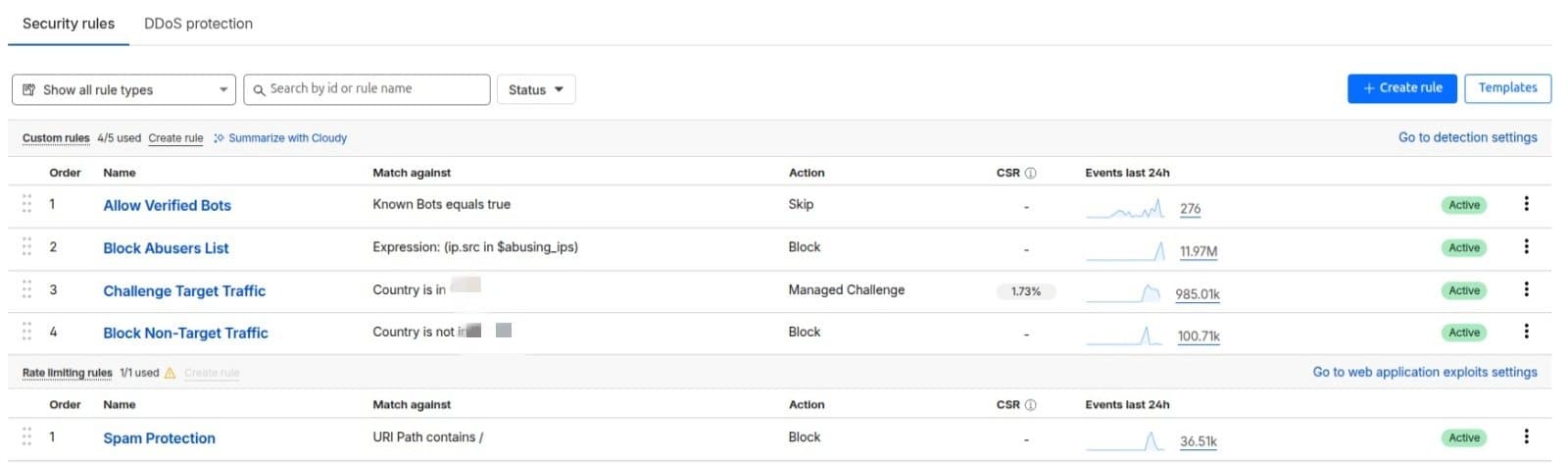
Task: Click the drag handle of Block Non-Target Traffic row
Action: point(26,332)
